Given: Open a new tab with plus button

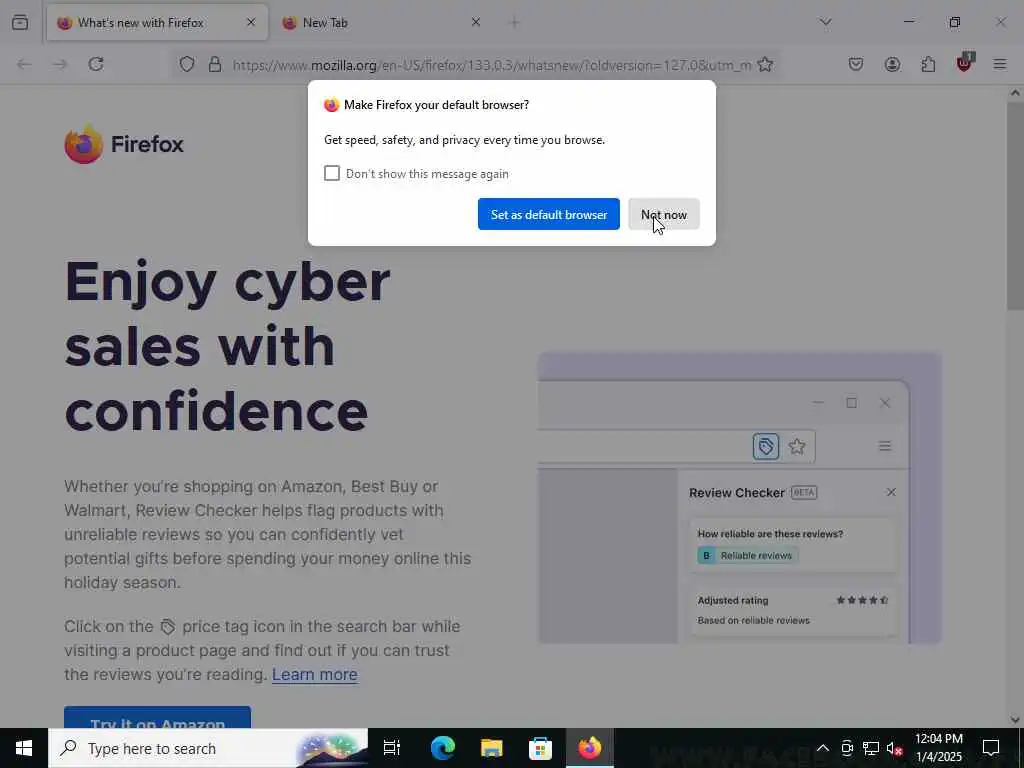Looking at the screenshot, I should coord(514,23).
